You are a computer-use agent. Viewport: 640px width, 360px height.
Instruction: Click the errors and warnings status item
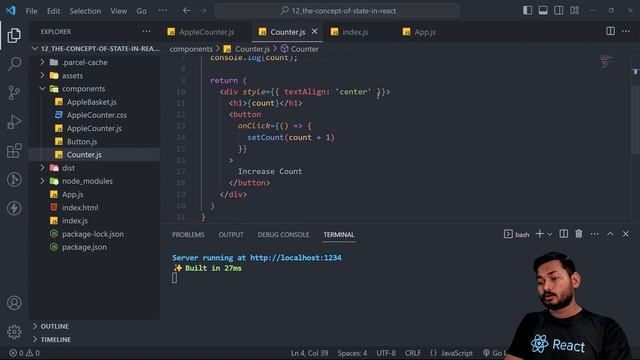point(24,353)
